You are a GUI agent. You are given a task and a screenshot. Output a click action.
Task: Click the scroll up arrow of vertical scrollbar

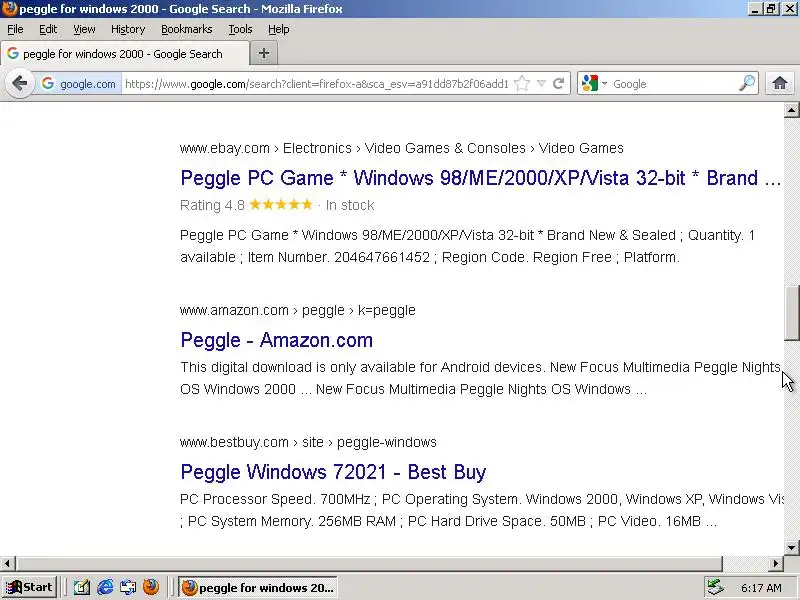point(791,110)
